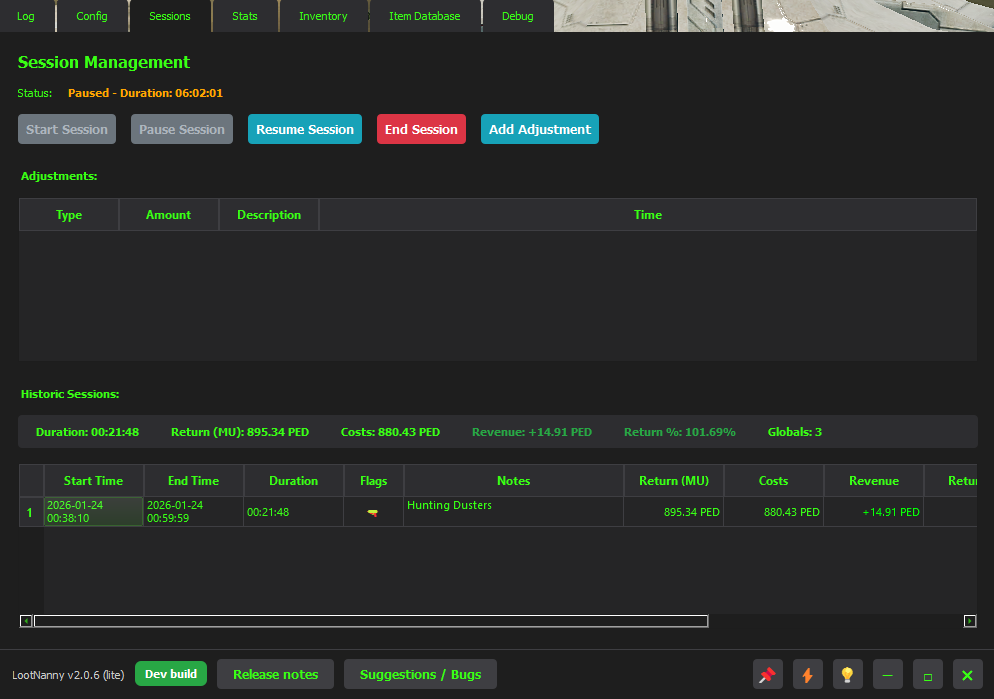
Task: Open Suggestions / Bugs
Action: (420, 674)
